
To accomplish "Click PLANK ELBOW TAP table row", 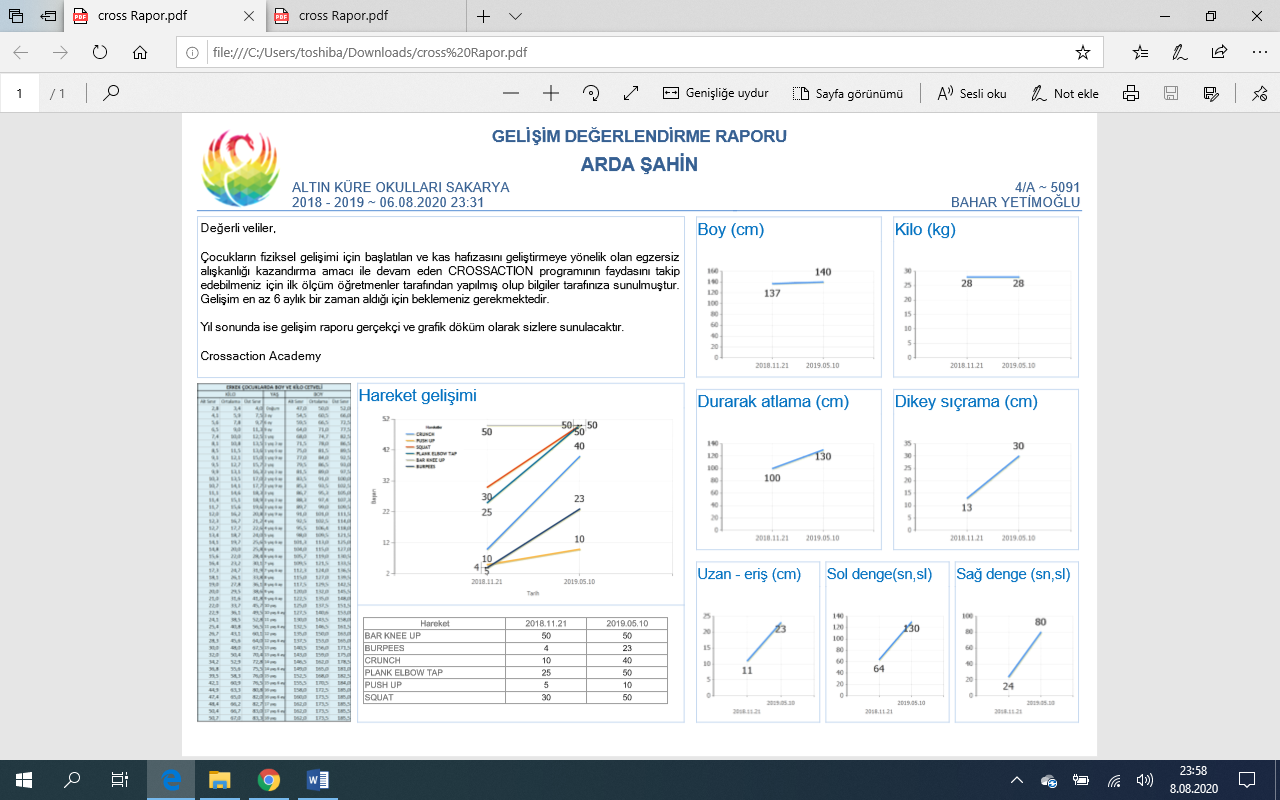I will pyautogui.click(x=515, y=673).
